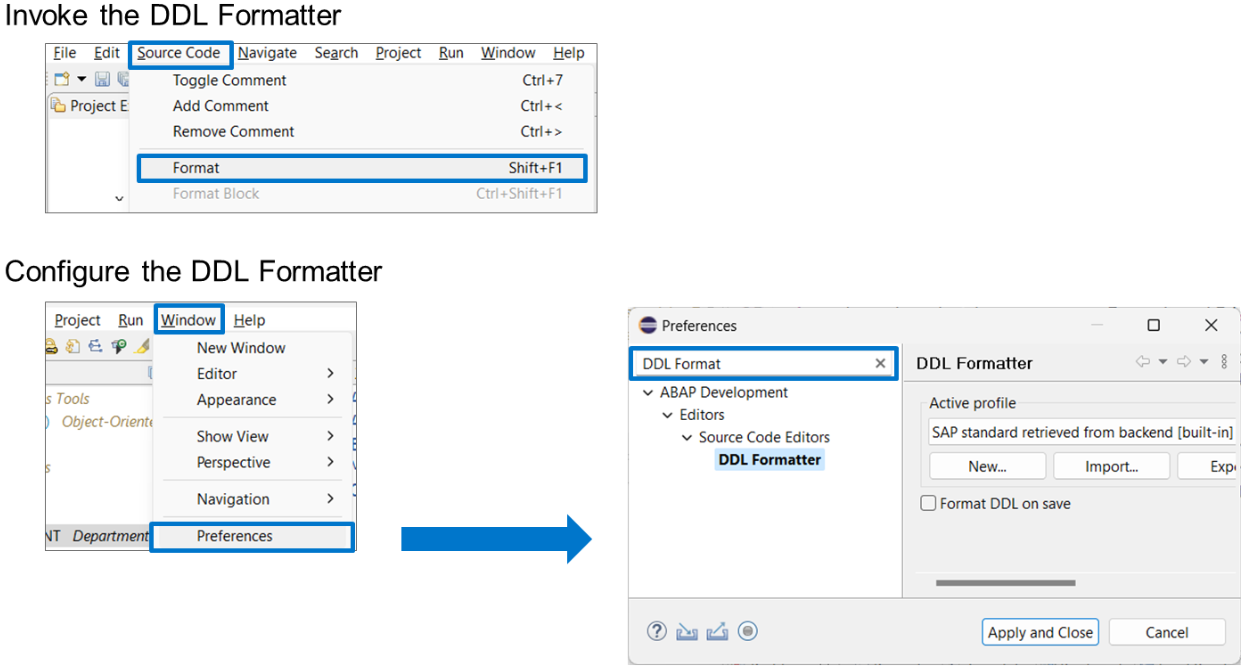The image size is (1245, 668).
Task: Choose Preferences in Window menu
Action: click(252, 537)
